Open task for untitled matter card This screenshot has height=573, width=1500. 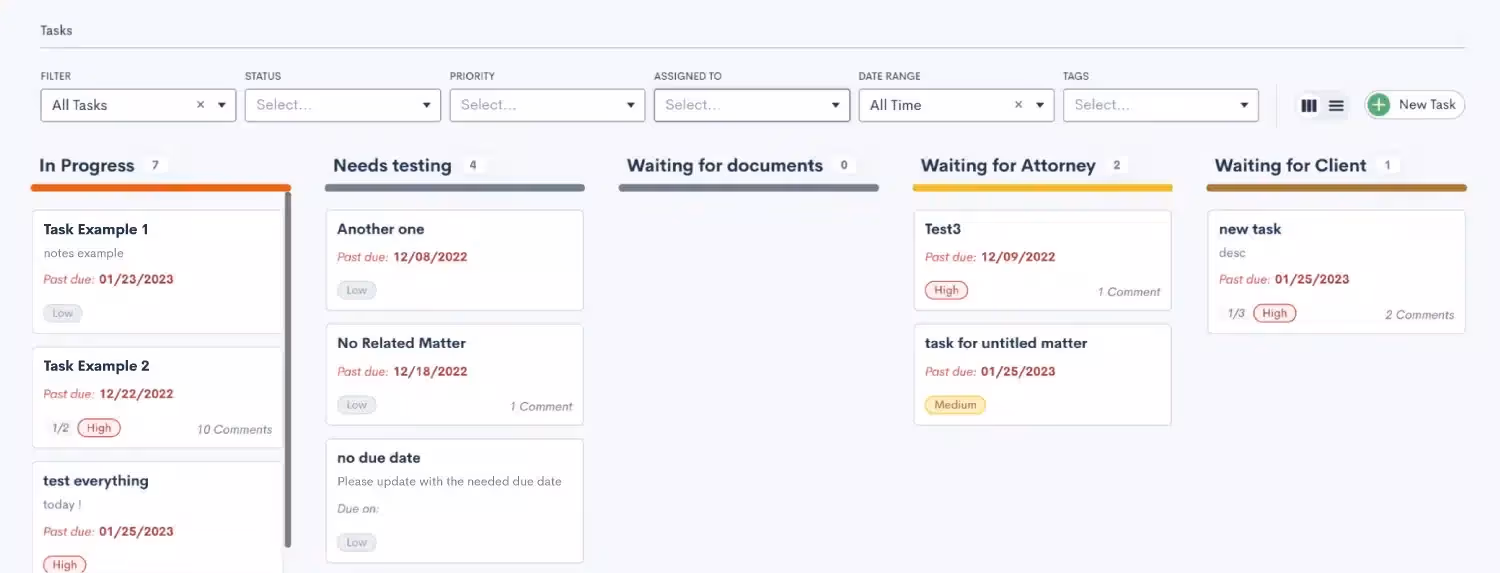click(x=1043, y=375)
